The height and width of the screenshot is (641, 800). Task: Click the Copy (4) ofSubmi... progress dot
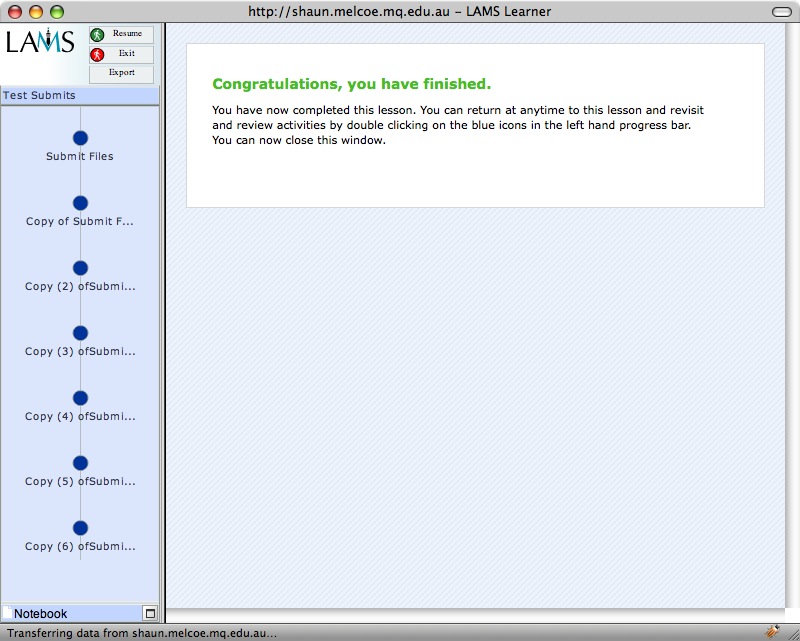point(80,398)
